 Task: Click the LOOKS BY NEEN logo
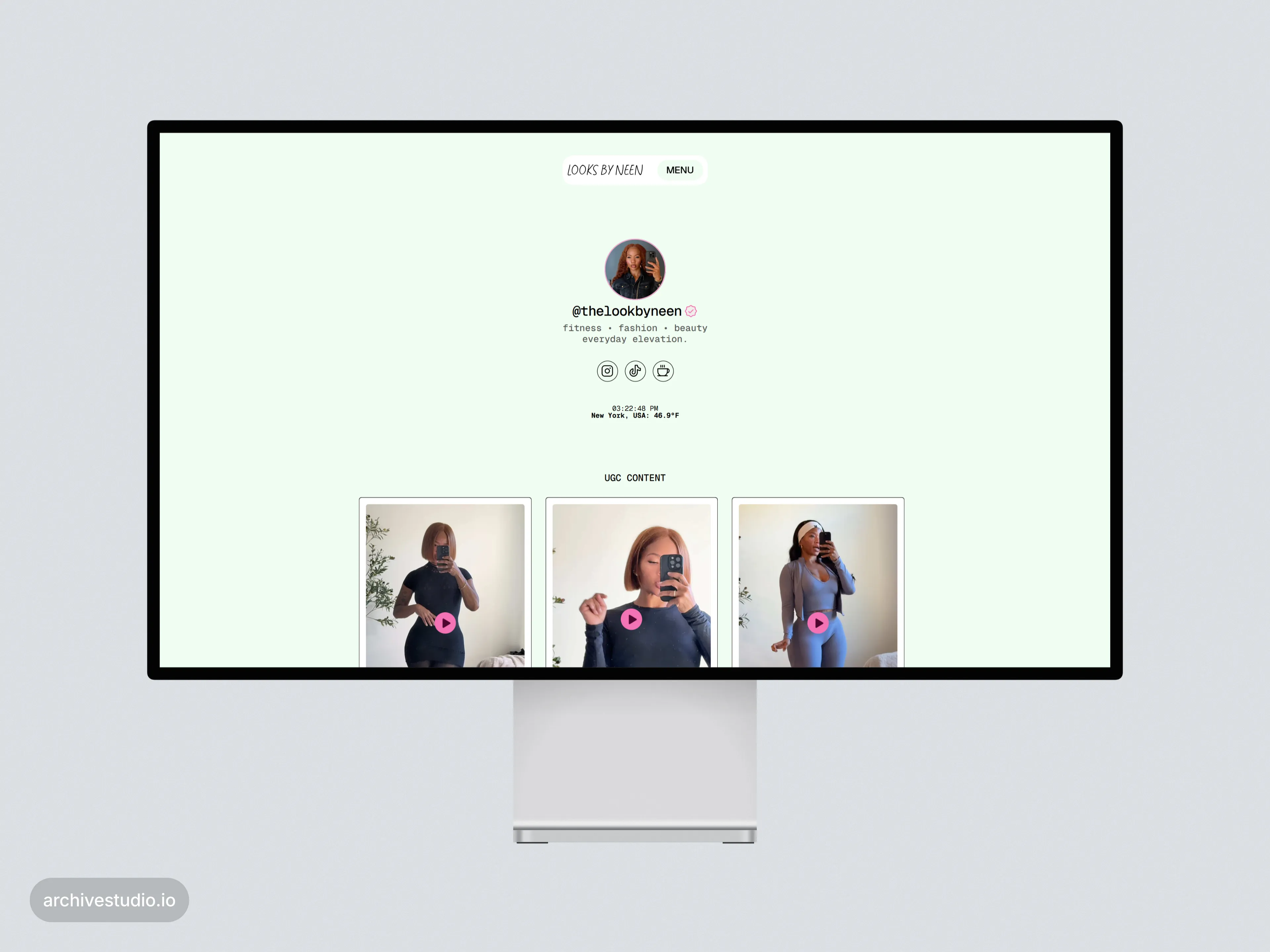point(605,170)
